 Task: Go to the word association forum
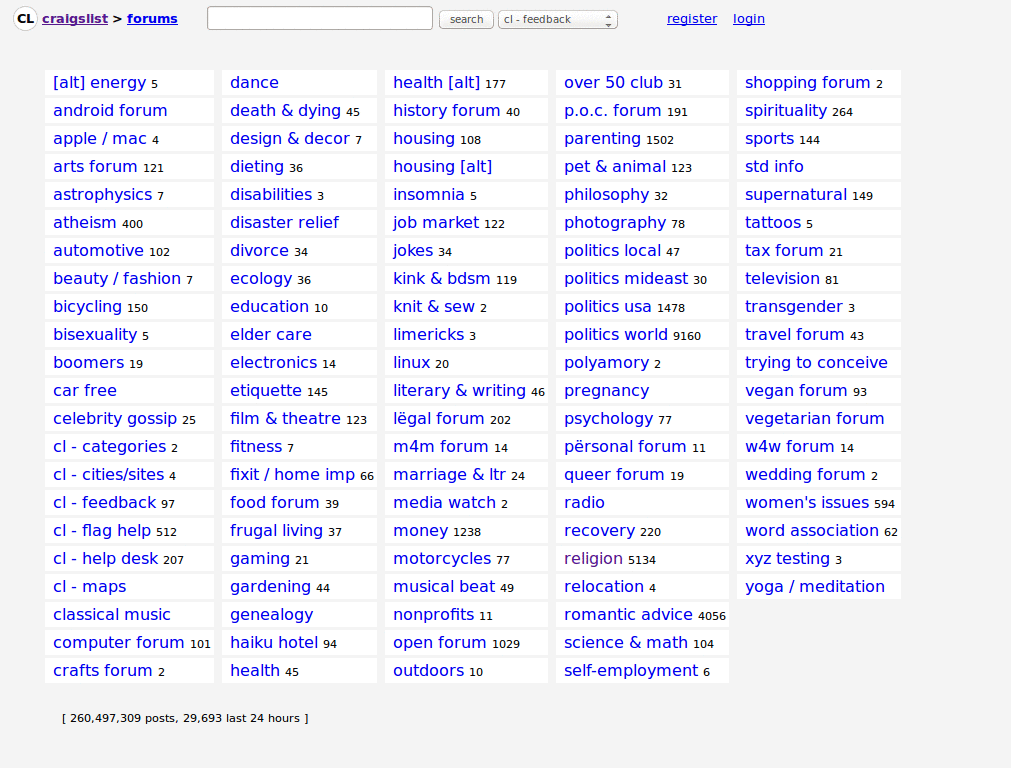click(812, 530)
